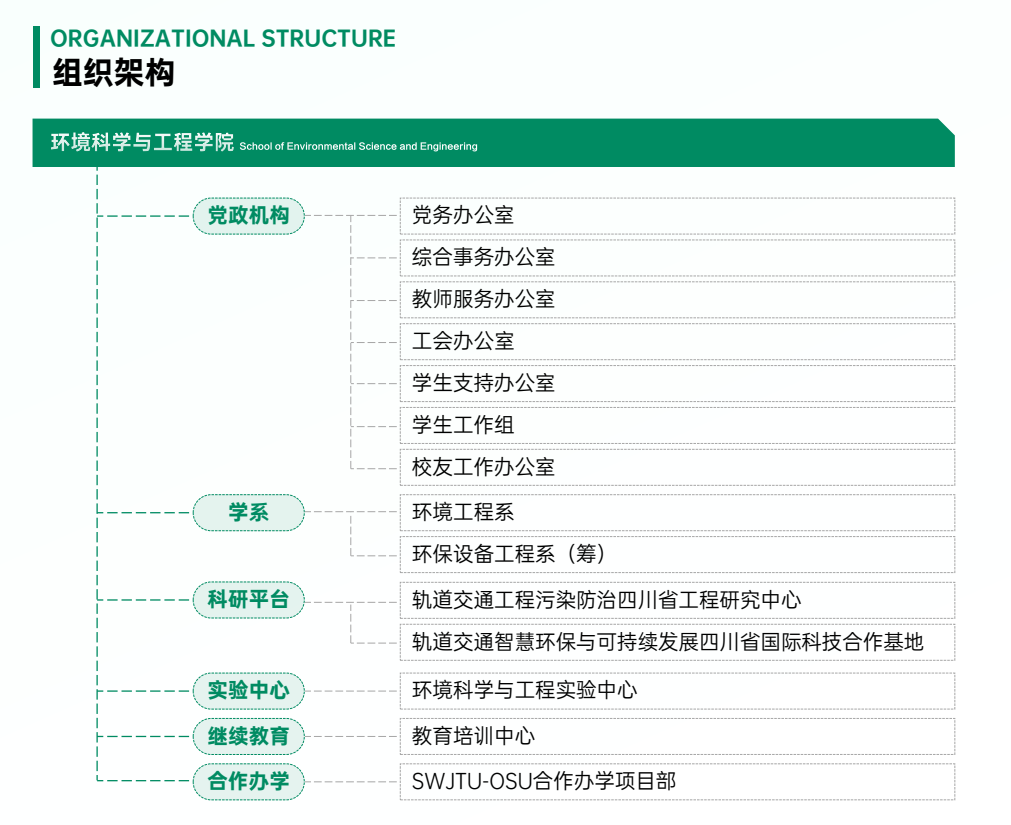Click 环保设备工程系（筹） department box
The height and width of the screenshot is (825, 1011).
tap(677, 555)
